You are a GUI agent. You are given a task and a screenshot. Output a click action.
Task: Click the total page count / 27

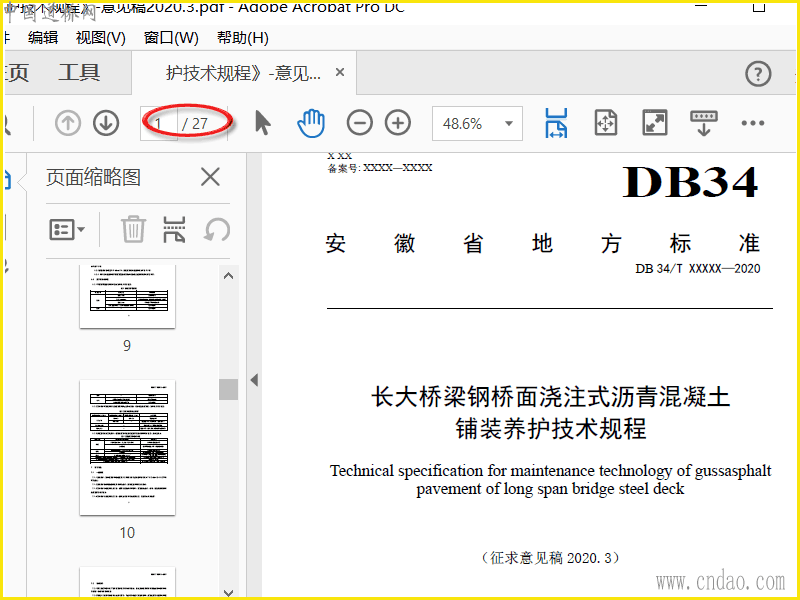(195, 123)
